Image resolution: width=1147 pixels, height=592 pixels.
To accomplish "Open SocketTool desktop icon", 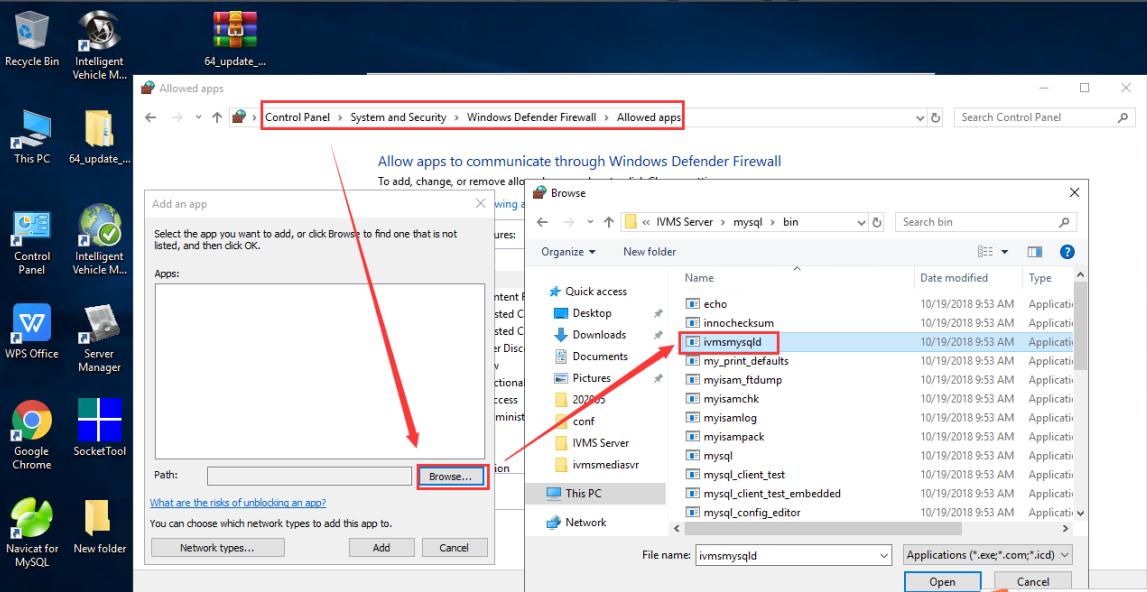I will [x=99, y=428].
